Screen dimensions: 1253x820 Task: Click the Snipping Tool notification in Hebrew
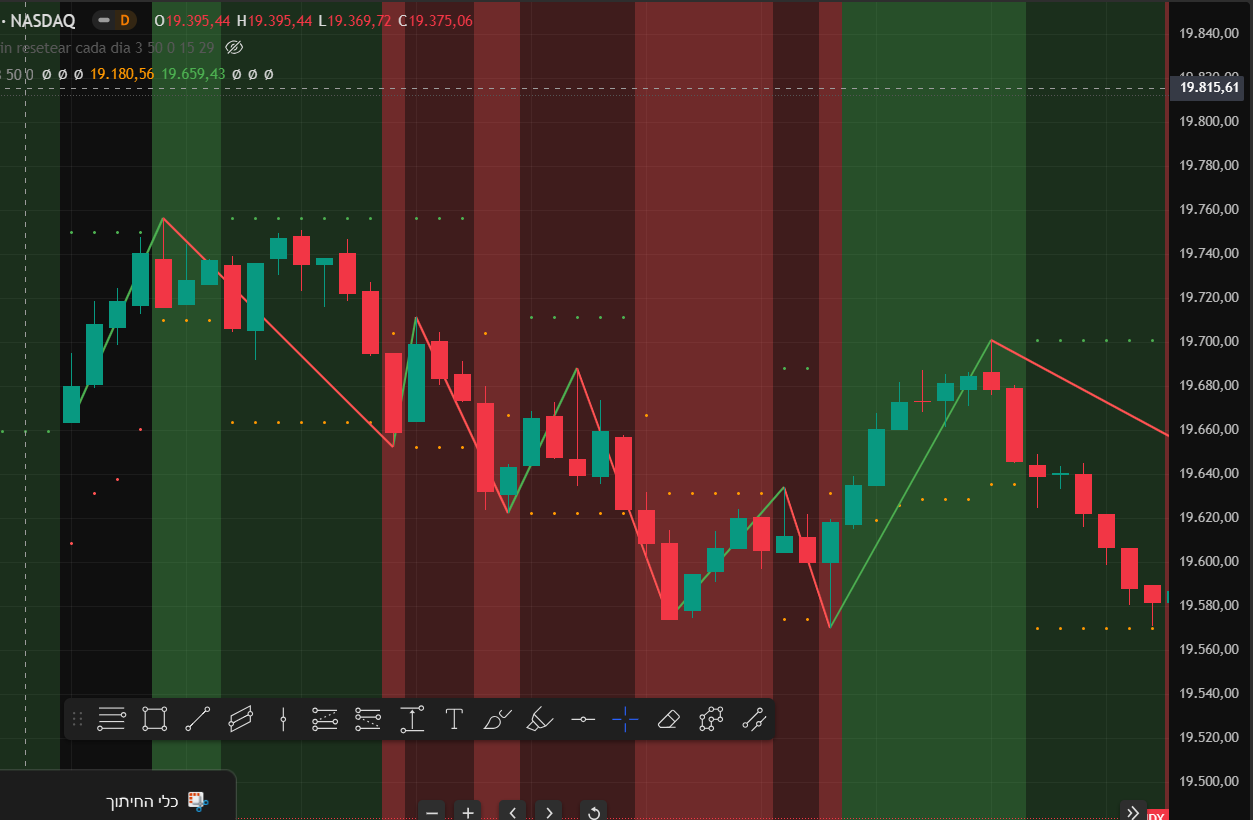pos(118,795)
